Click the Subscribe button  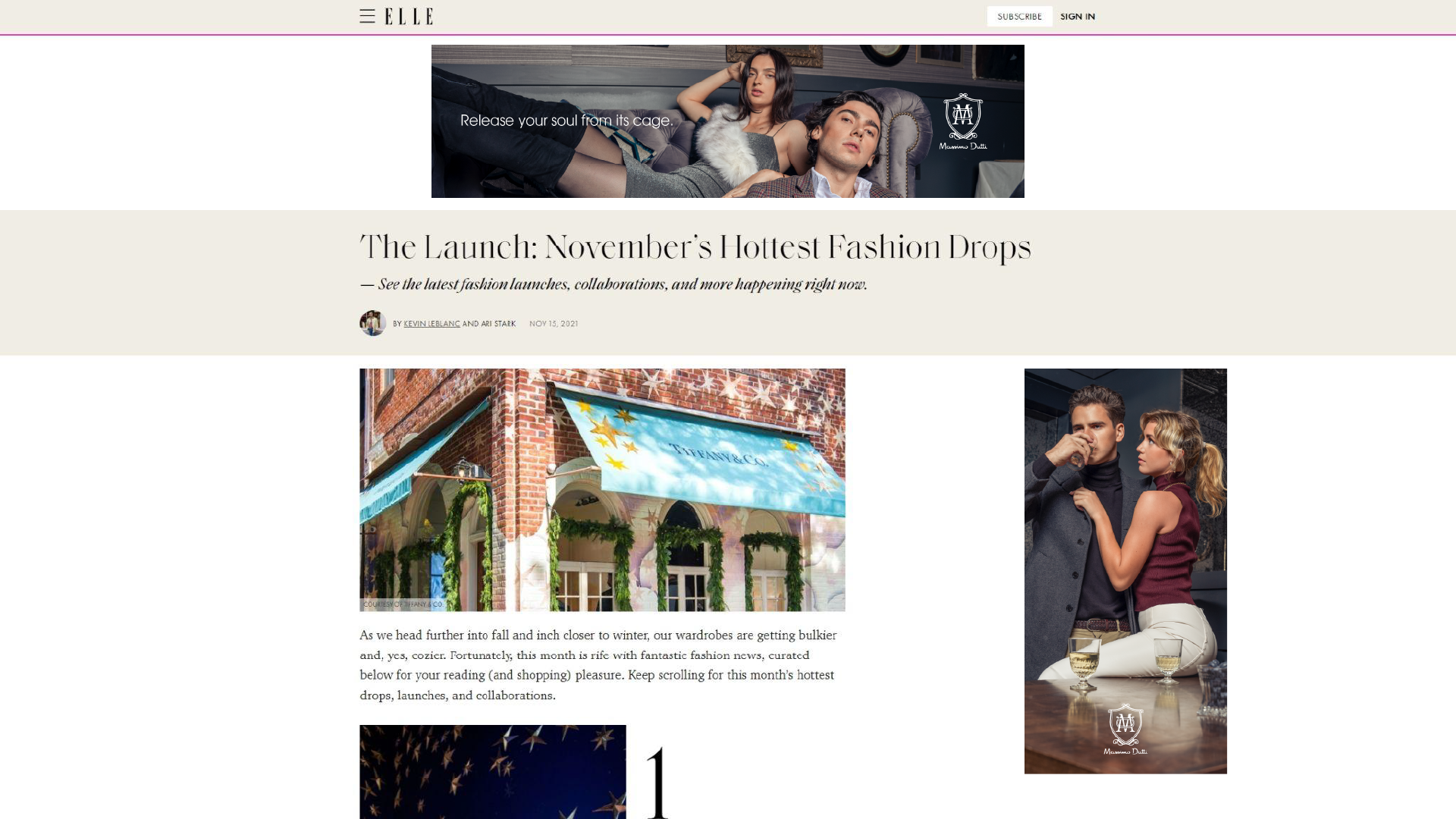coord(1019,17)
